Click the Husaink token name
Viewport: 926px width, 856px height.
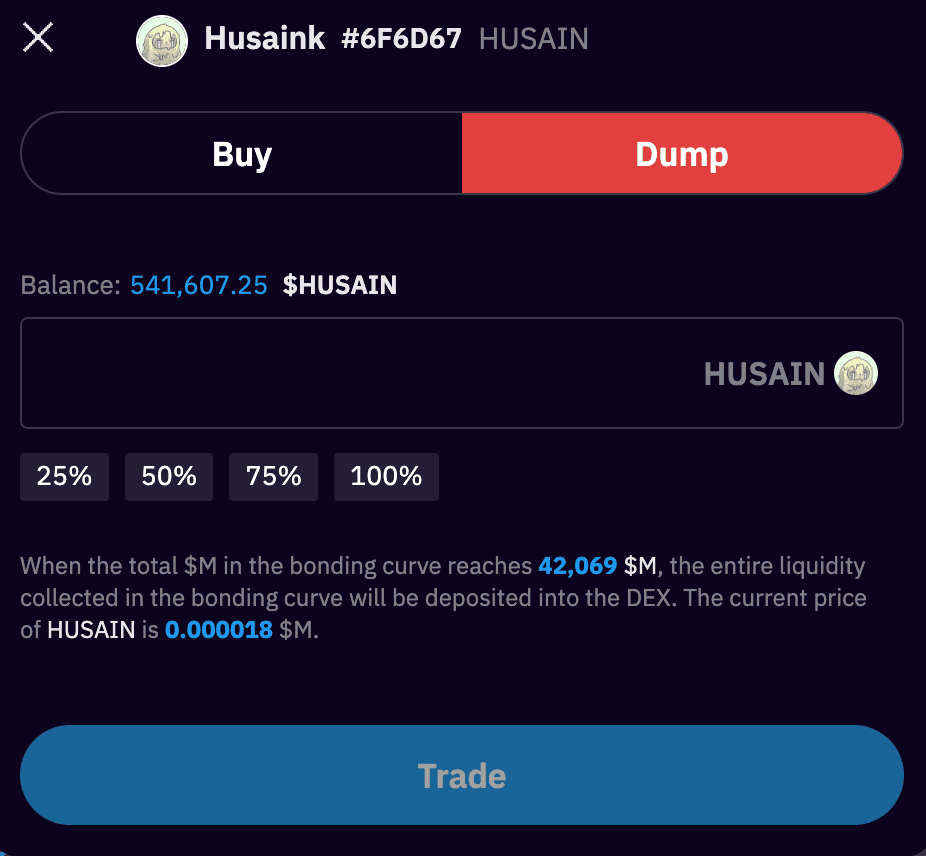[x=264, y=39]
